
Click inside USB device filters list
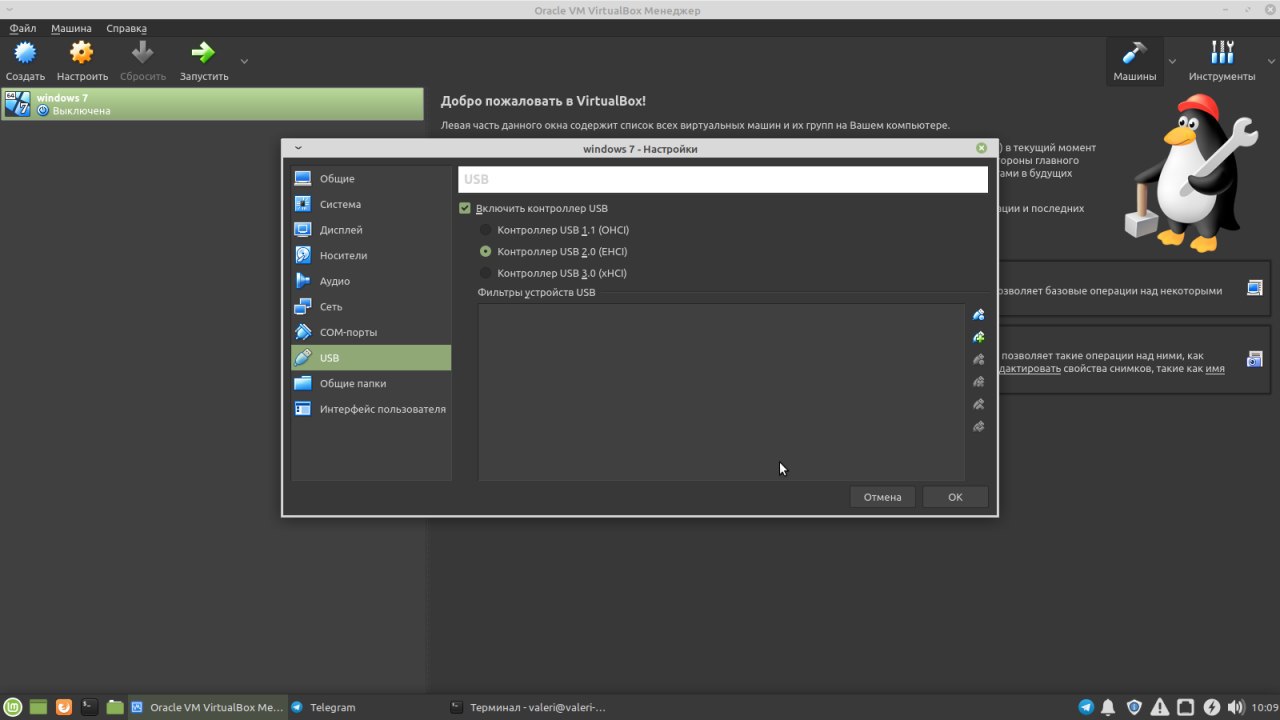click(x=721, y=392)
